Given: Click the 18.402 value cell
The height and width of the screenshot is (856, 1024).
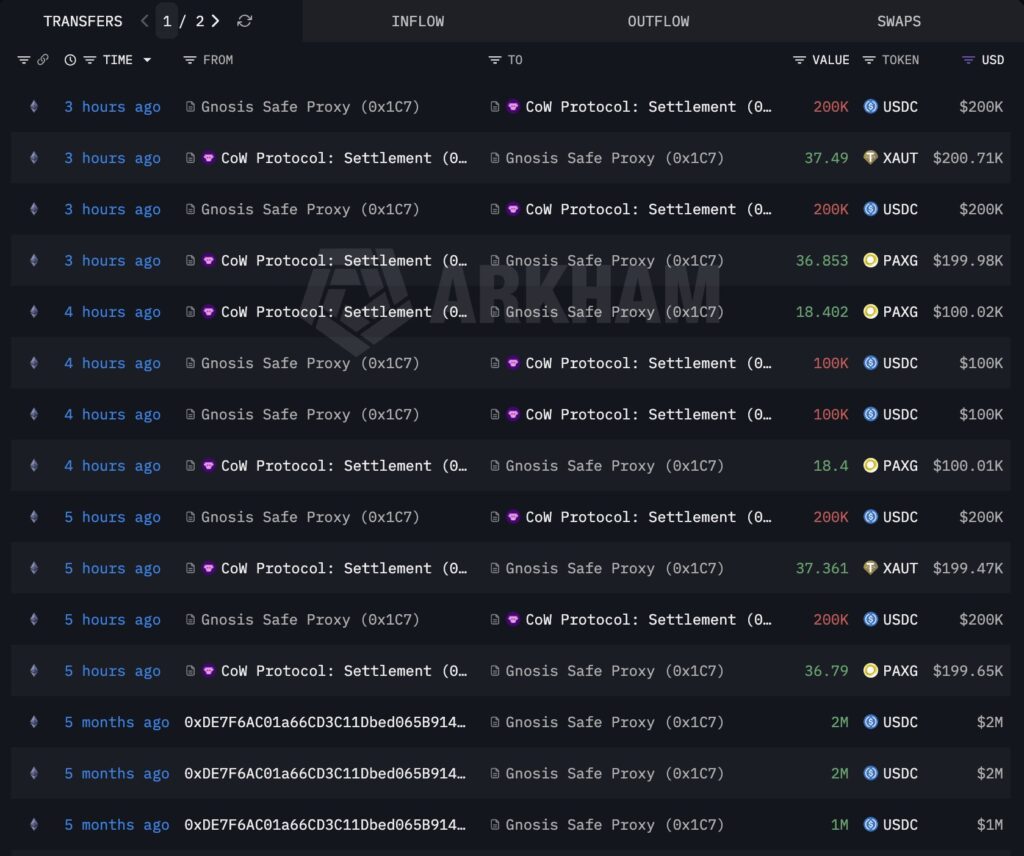Looking at the screenshot, I should coord(822,312).
